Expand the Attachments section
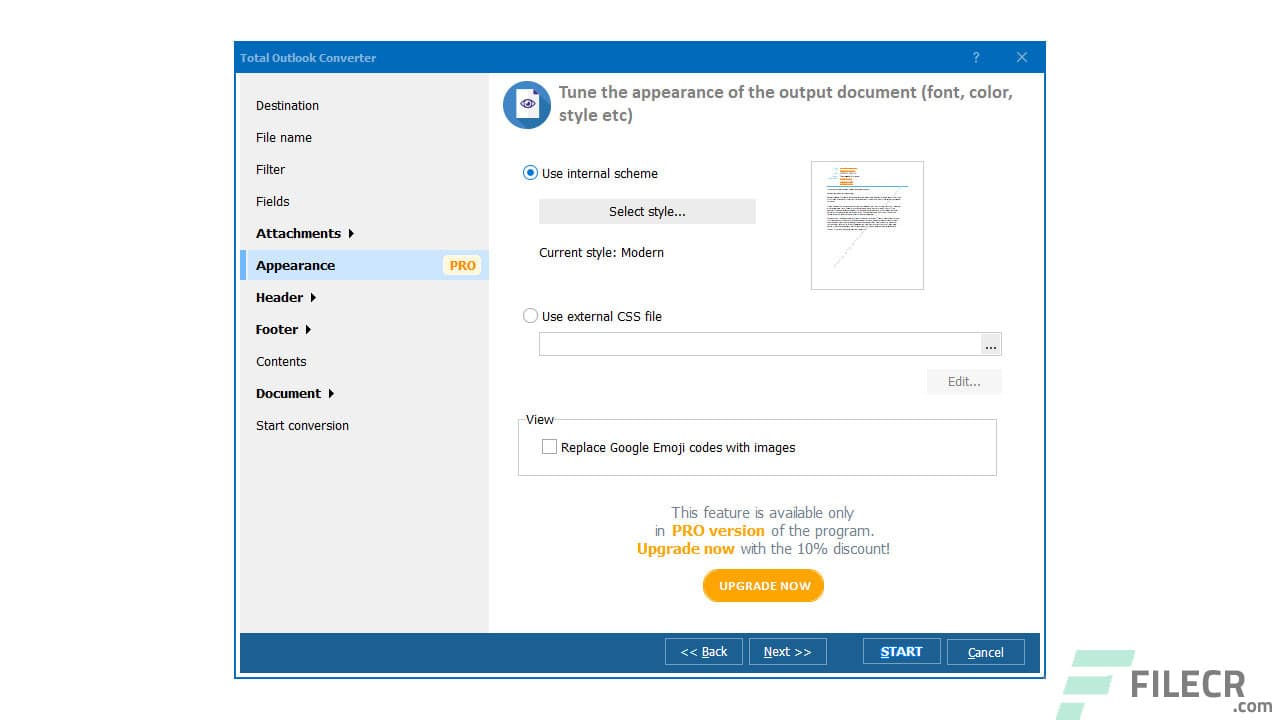The height and width of the screenshot is (720, 1280). [298, 233]
